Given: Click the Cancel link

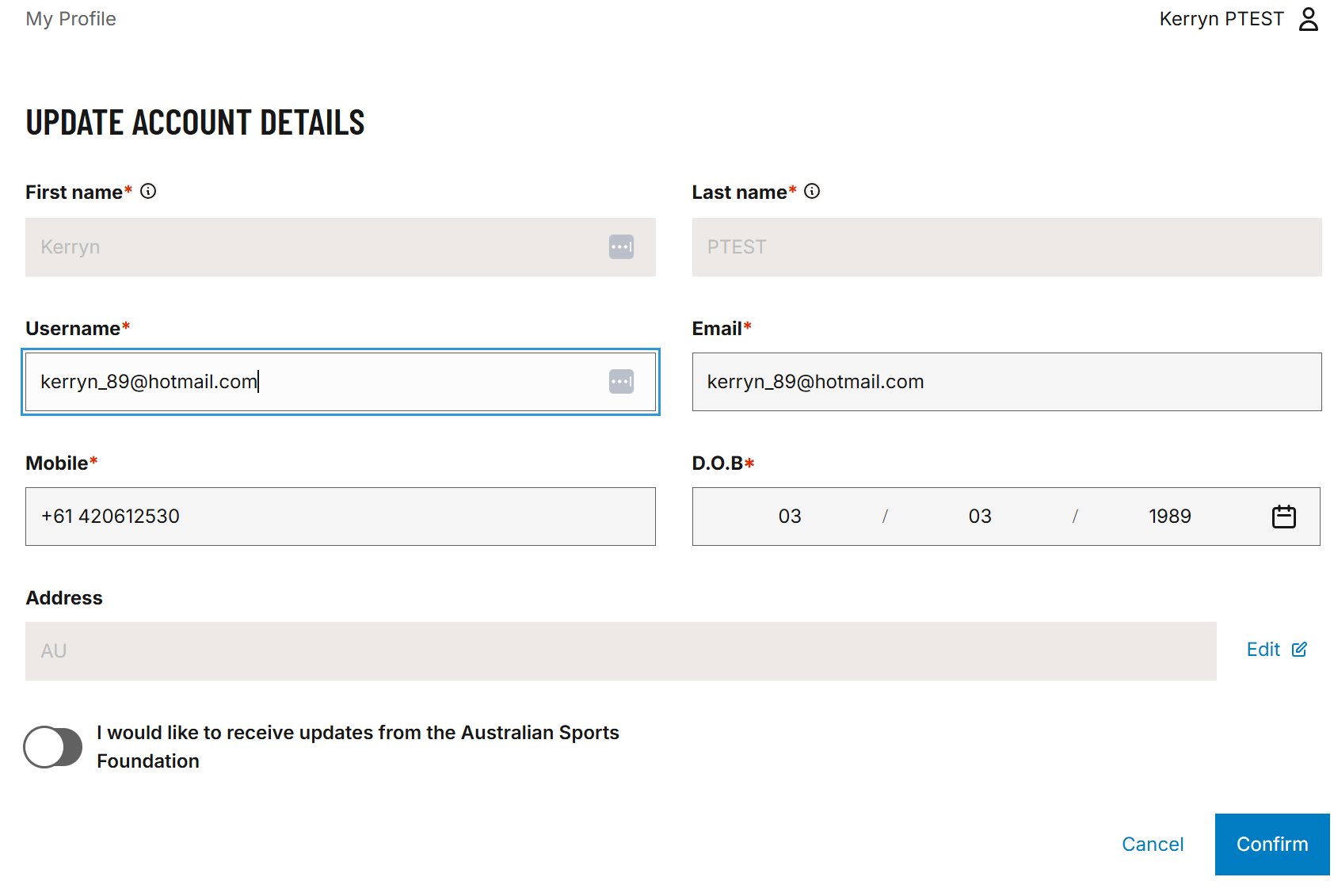Looking at the screenshot, I should click(1153, 845).
